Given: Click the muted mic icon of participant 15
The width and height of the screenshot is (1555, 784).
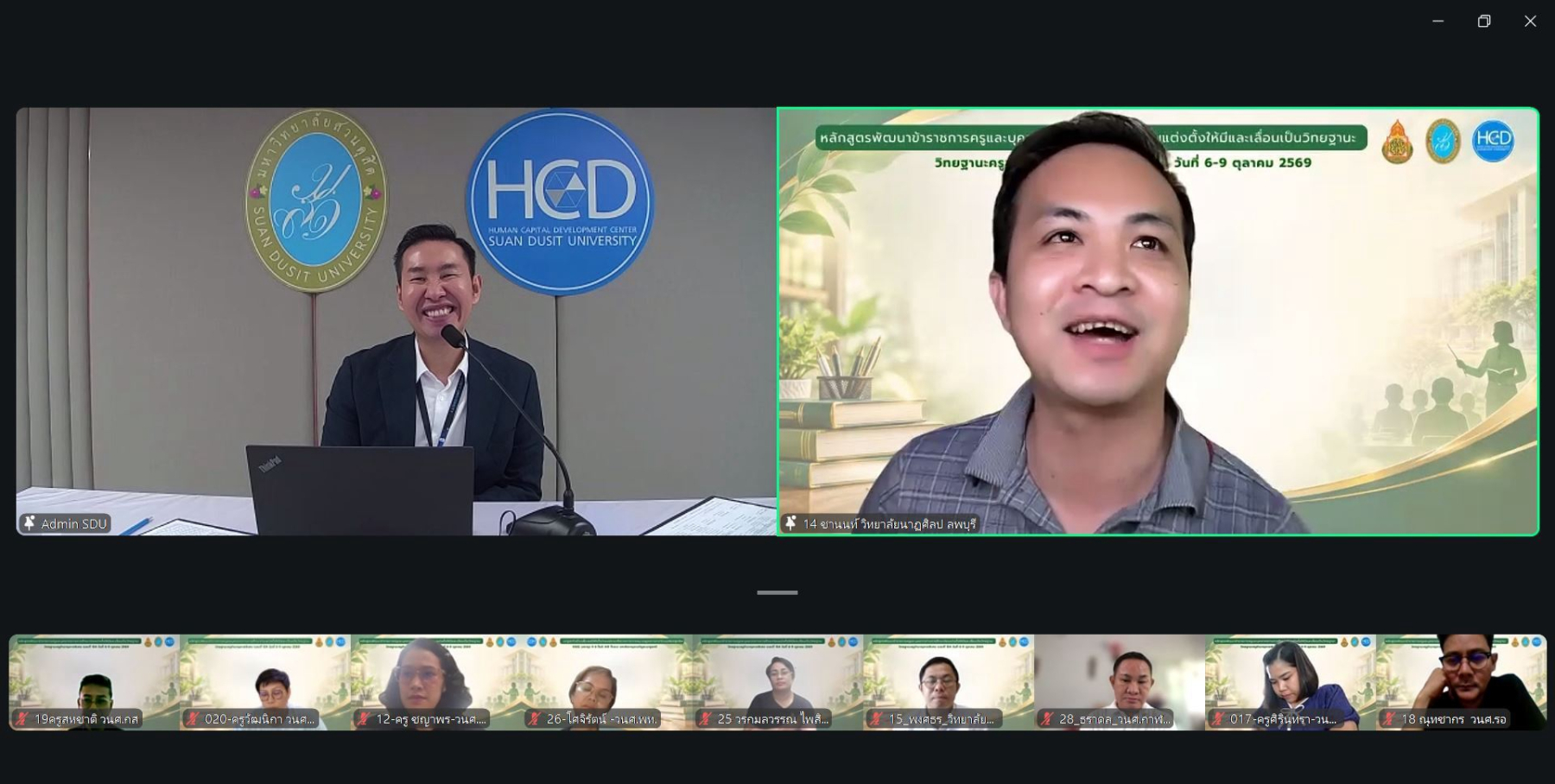Looking at the screenshot, I should click(x=877, y=718).
